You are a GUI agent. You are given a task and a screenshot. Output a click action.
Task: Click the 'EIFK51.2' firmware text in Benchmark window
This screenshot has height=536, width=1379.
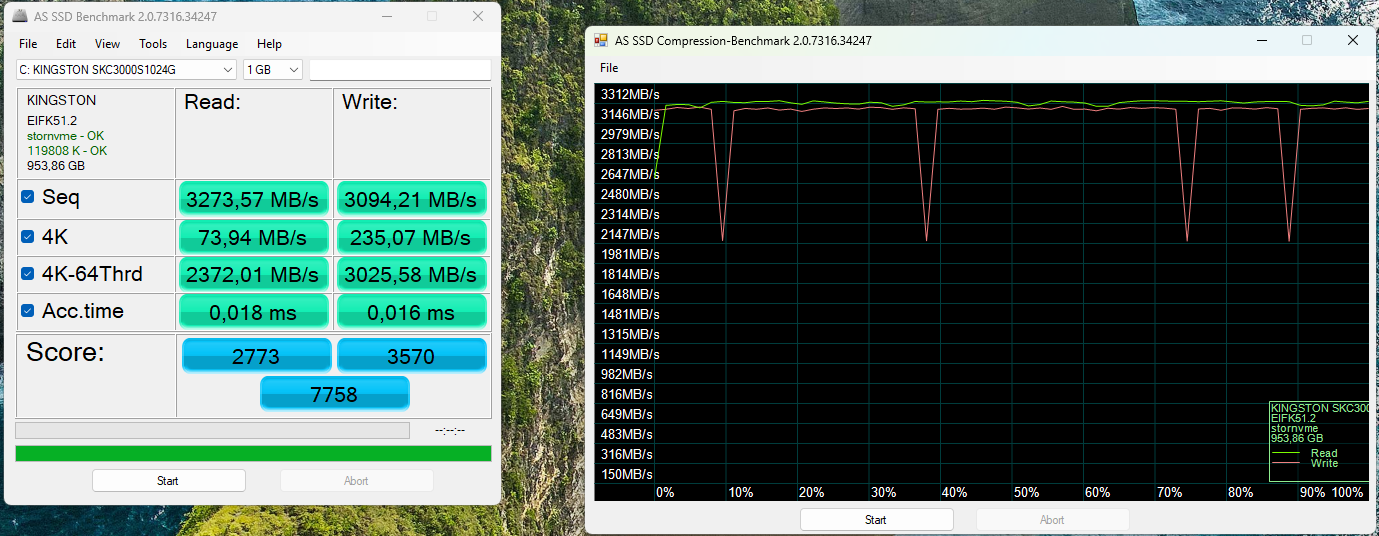pyautogui.click(x=52, y=121)
